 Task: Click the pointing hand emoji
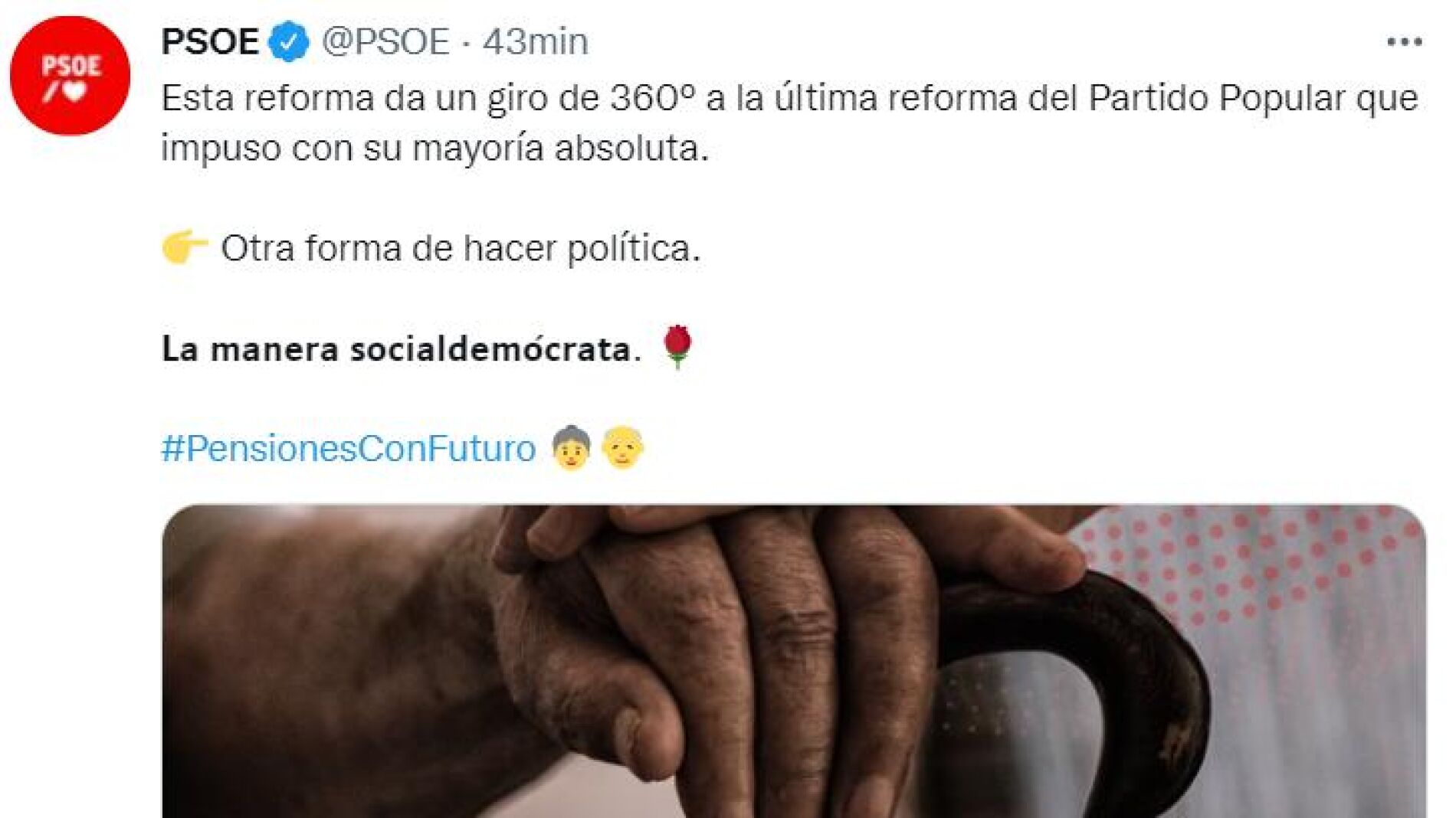[x=185, y=247]
